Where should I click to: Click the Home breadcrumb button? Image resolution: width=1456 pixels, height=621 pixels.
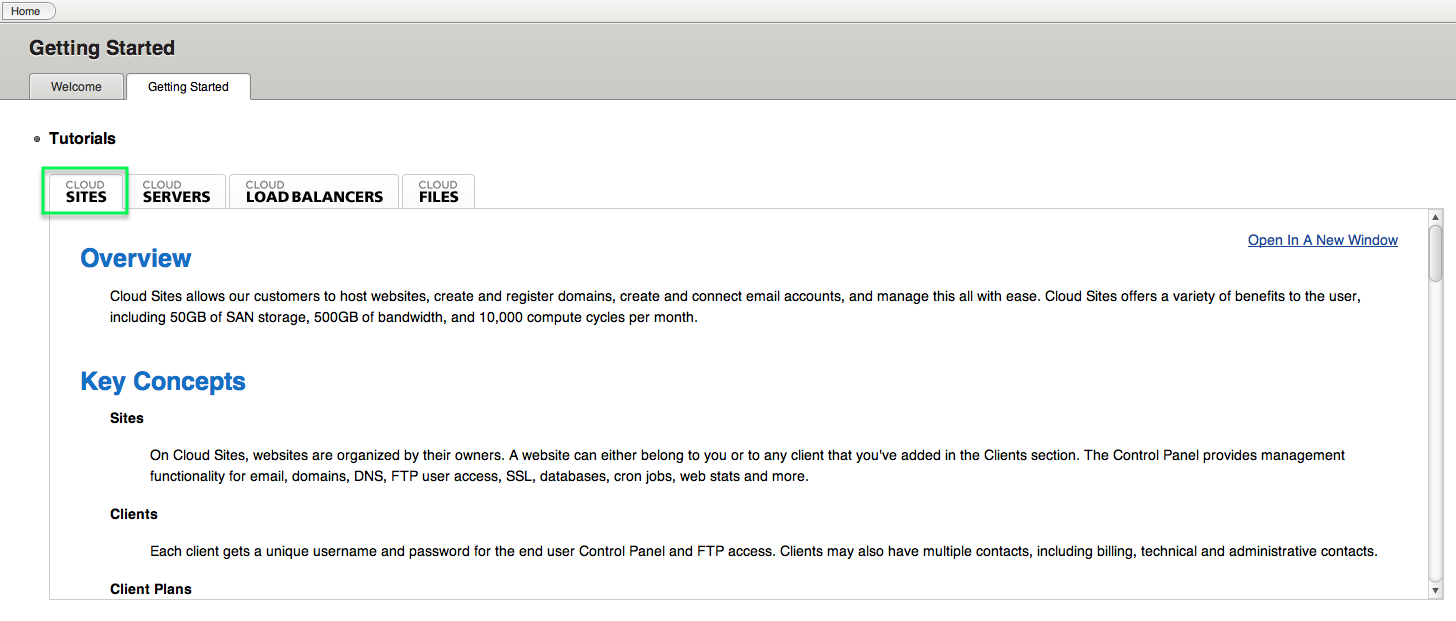[27, 11]
